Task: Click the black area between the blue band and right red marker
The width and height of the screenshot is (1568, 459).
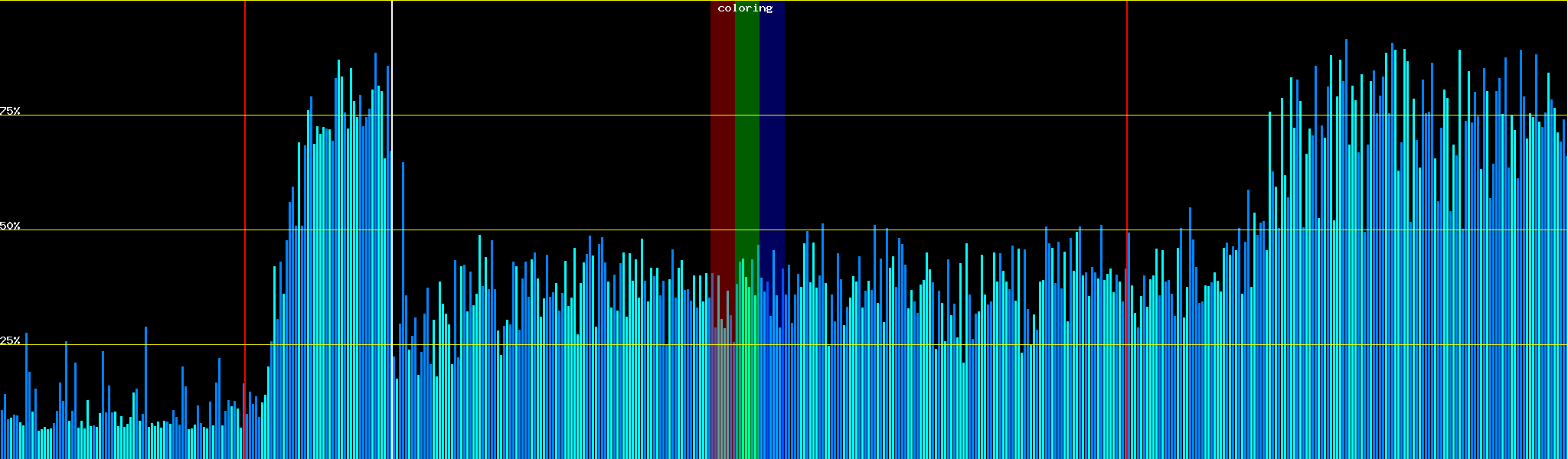Action: [x=957, y=115]
